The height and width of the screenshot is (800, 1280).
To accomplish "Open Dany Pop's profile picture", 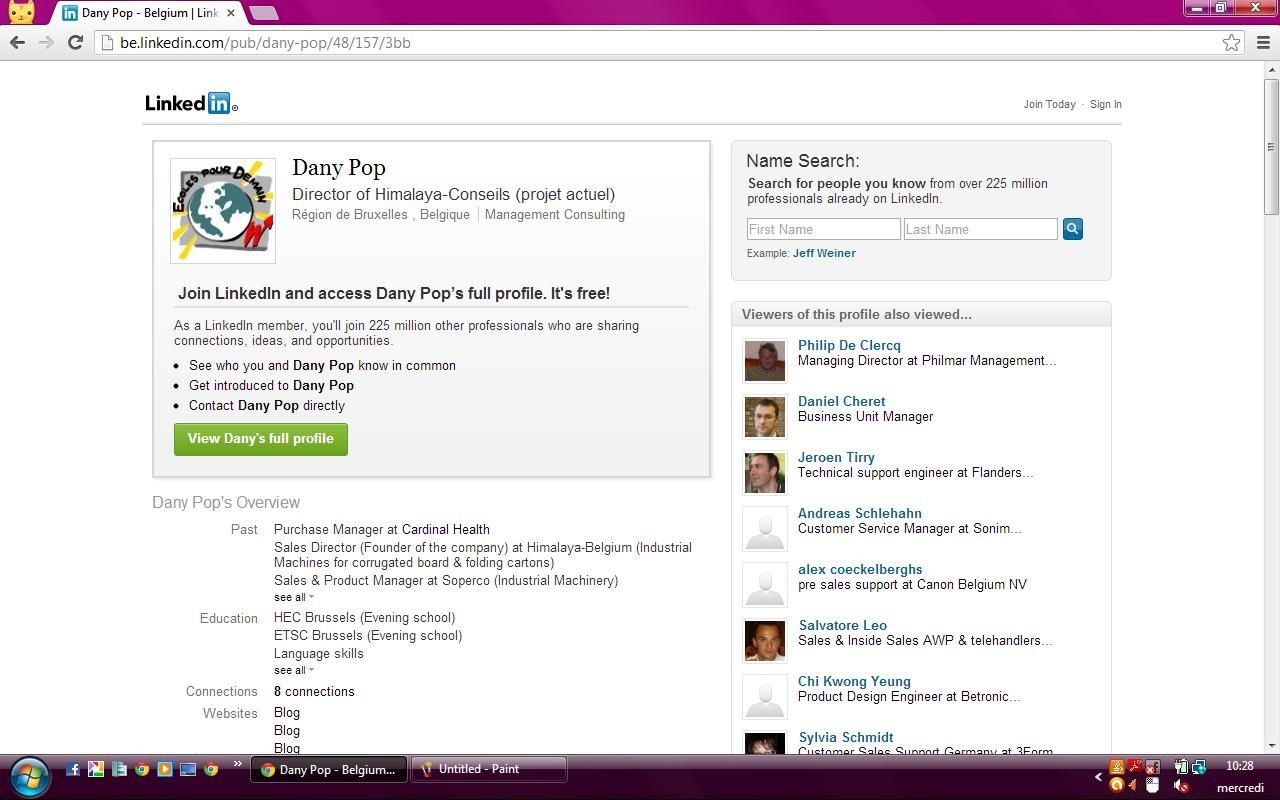I will tap(223, 211).
